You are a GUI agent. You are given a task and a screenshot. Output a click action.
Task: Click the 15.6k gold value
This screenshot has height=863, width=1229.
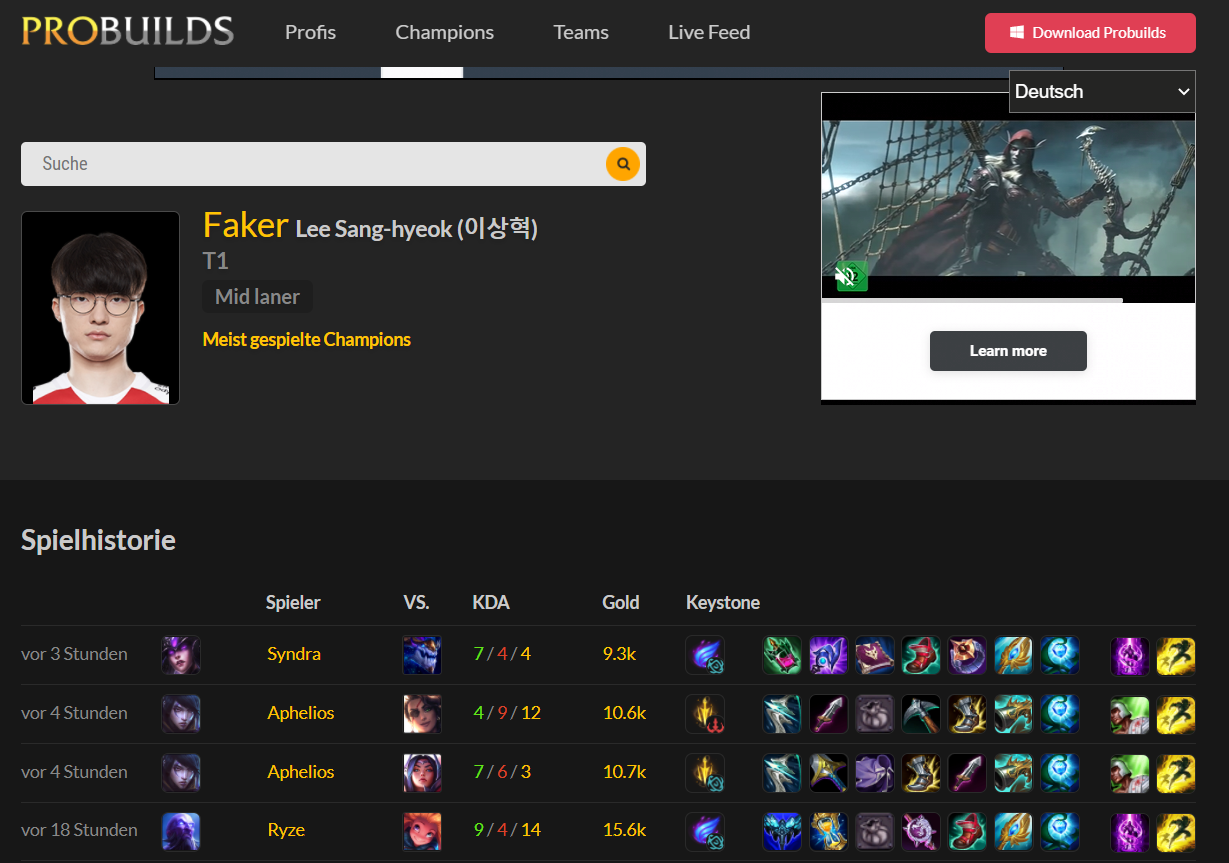624,830
